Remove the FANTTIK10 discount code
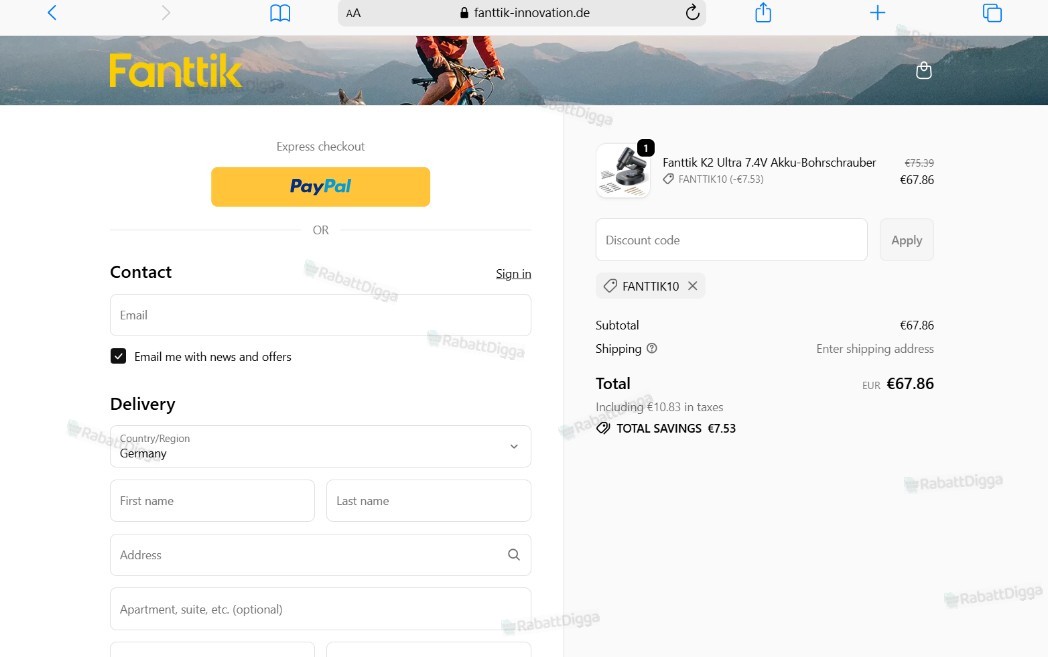 692,285
